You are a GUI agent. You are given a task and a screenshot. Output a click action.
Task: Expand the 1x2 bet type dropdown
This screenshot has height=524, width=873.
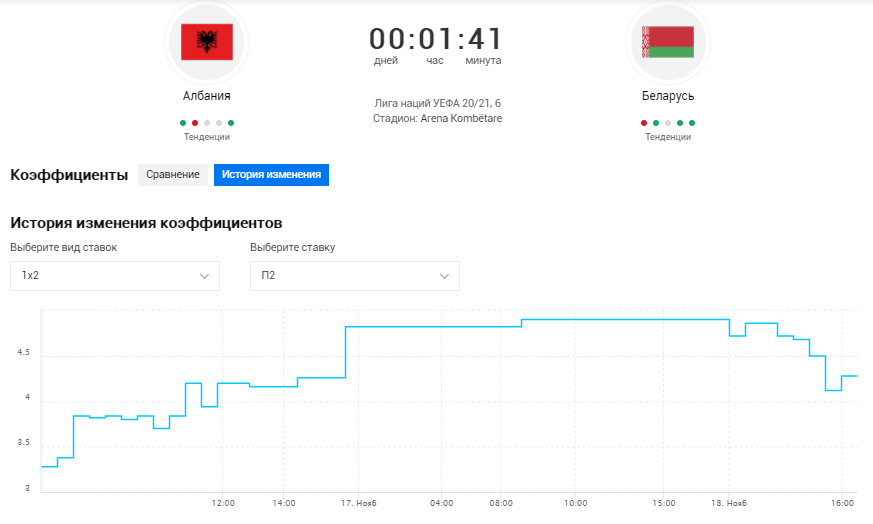pos(114,276)
